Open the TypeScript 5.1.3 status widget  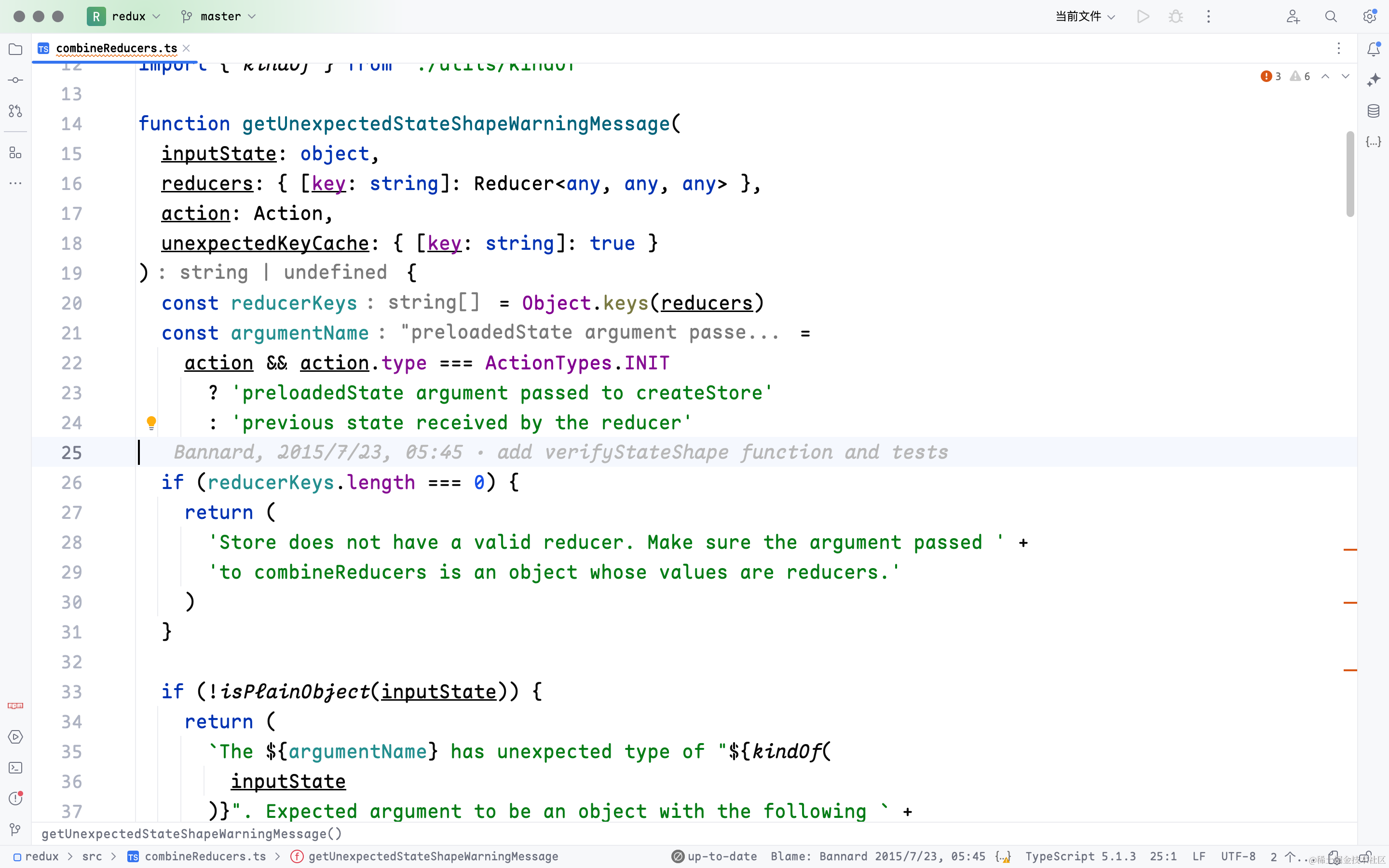tap(1080, 856)
